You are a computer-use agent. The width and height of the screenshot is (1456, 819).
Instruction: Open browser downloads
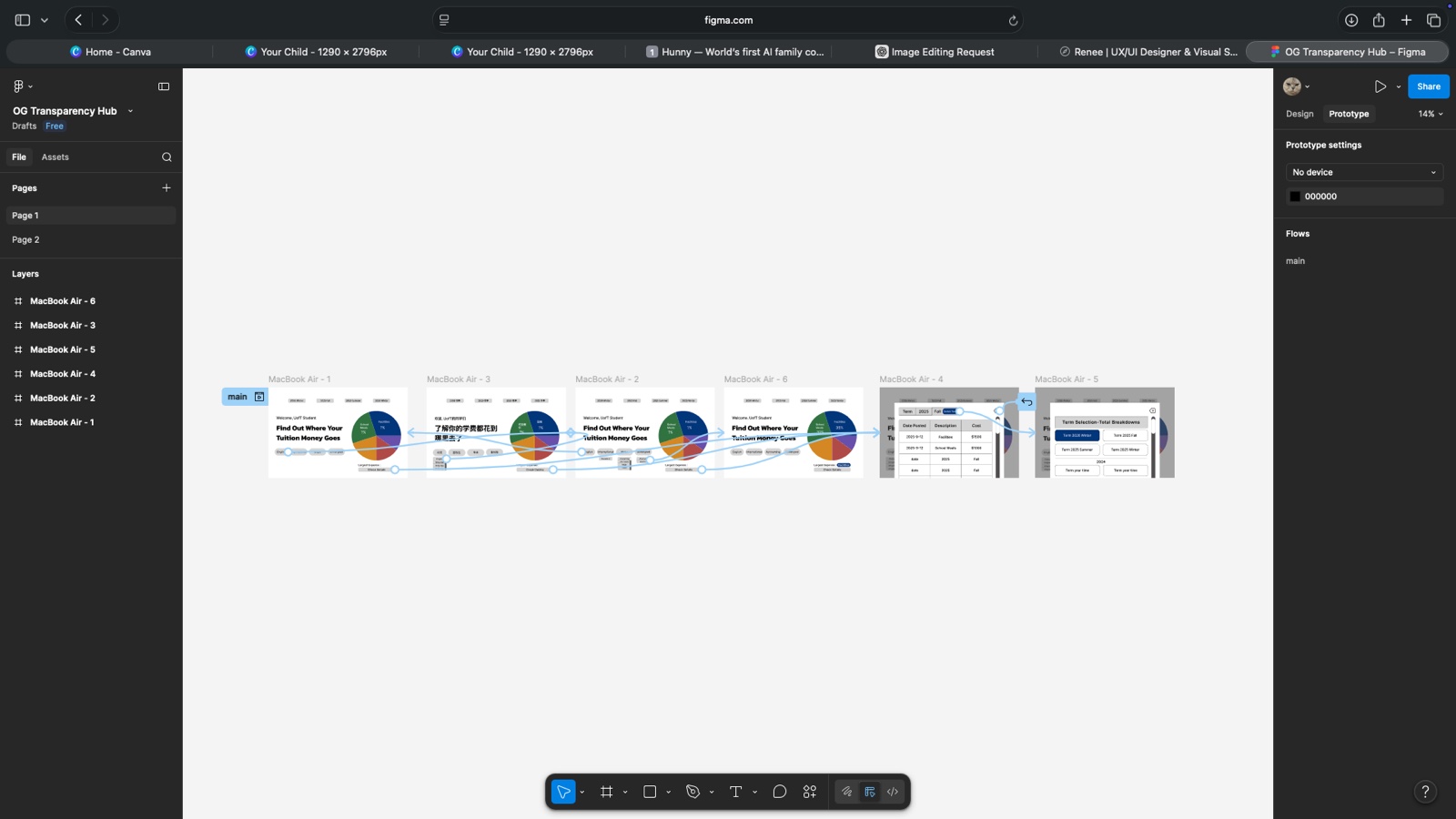coord(1351,20)
